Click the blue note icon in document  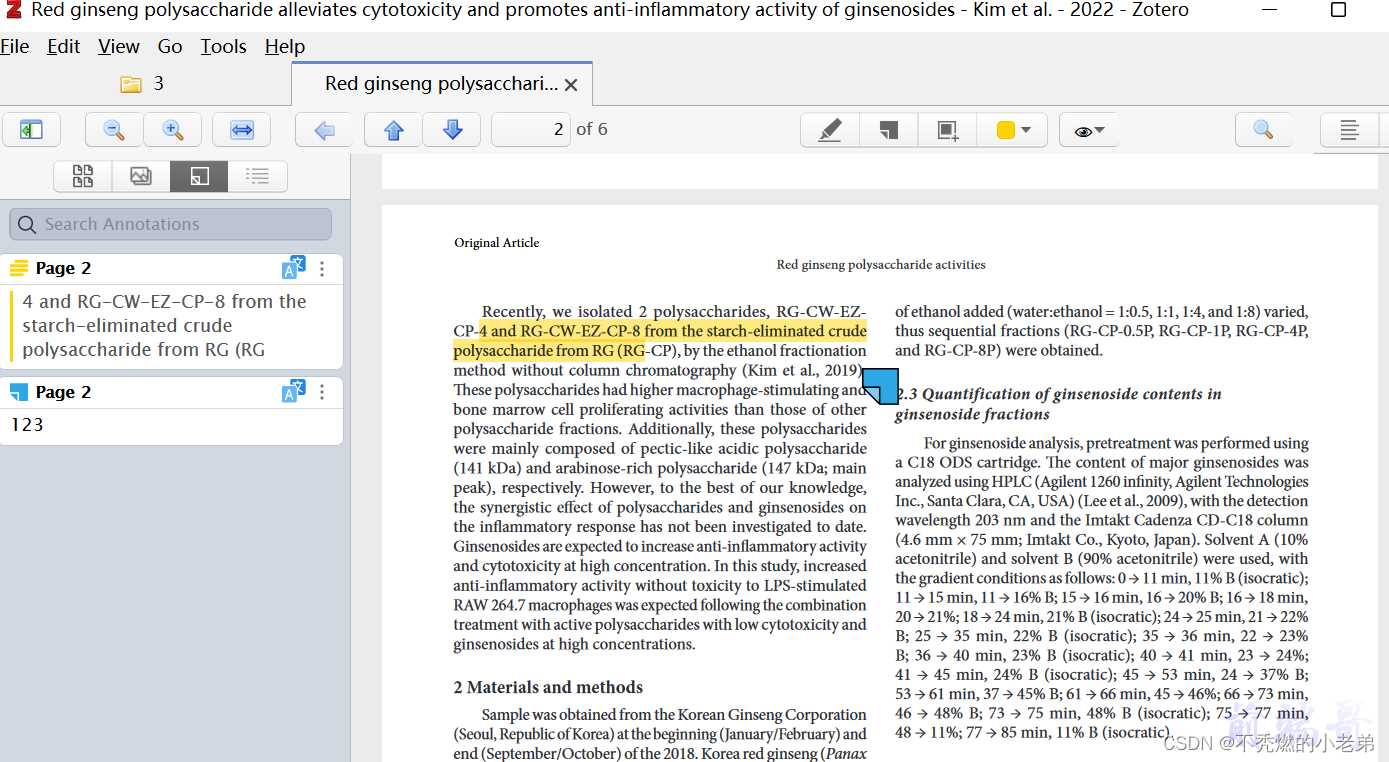point(880,386)
